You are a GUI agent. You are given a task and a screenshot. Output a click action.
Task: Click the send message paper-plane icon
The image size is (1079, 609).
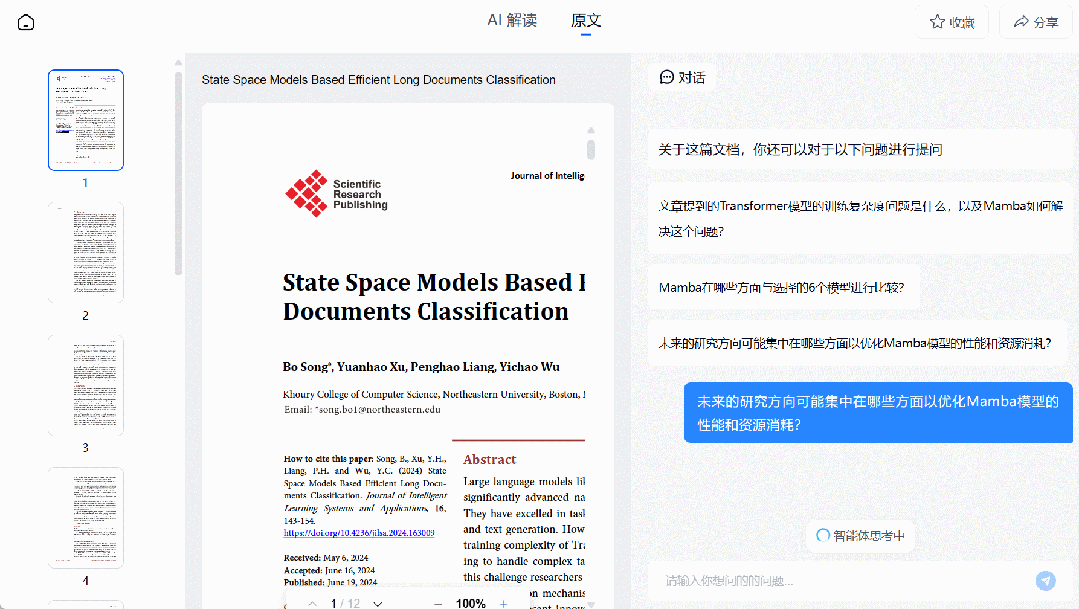point(1045,580)
